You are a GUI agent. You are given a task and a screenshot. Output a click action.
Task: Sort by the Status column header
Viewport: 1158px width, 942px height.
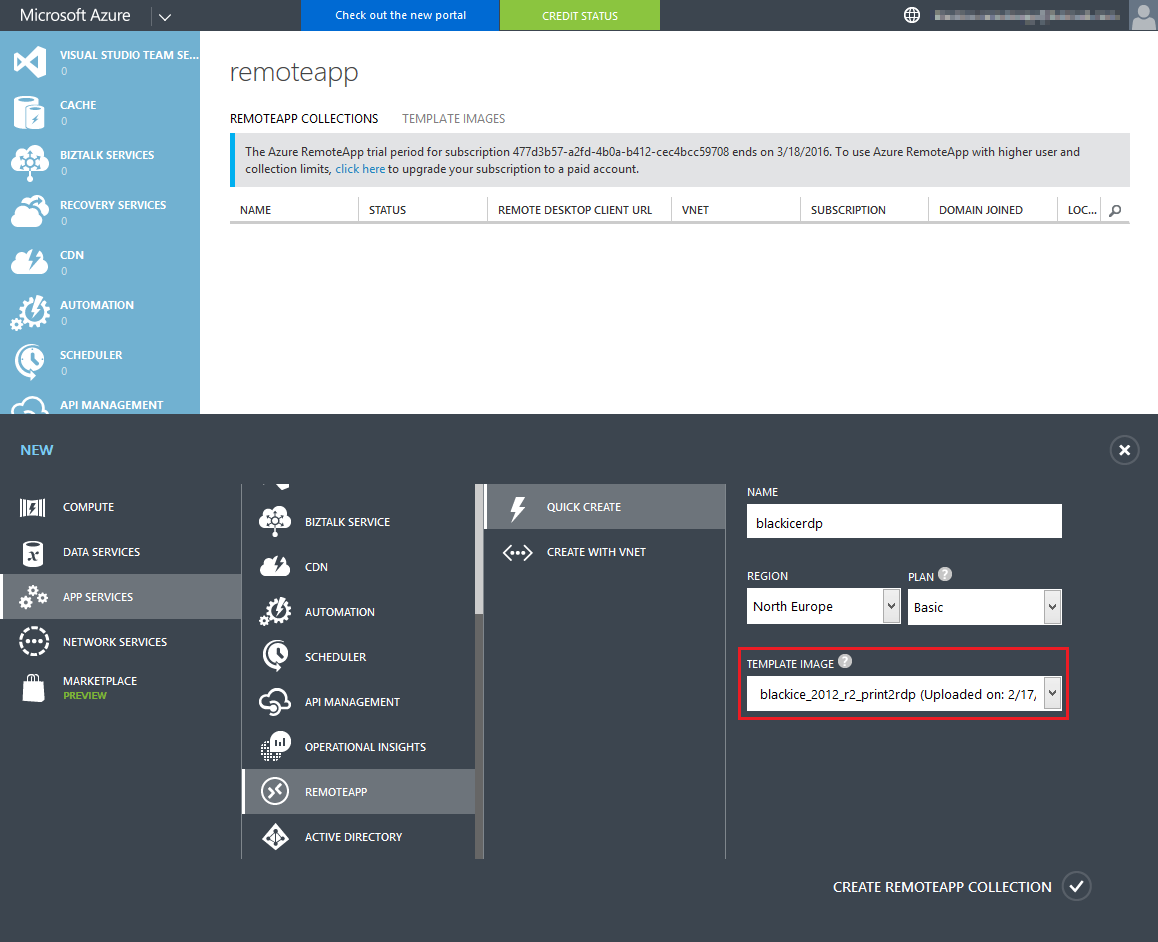[x=387, y=210]
